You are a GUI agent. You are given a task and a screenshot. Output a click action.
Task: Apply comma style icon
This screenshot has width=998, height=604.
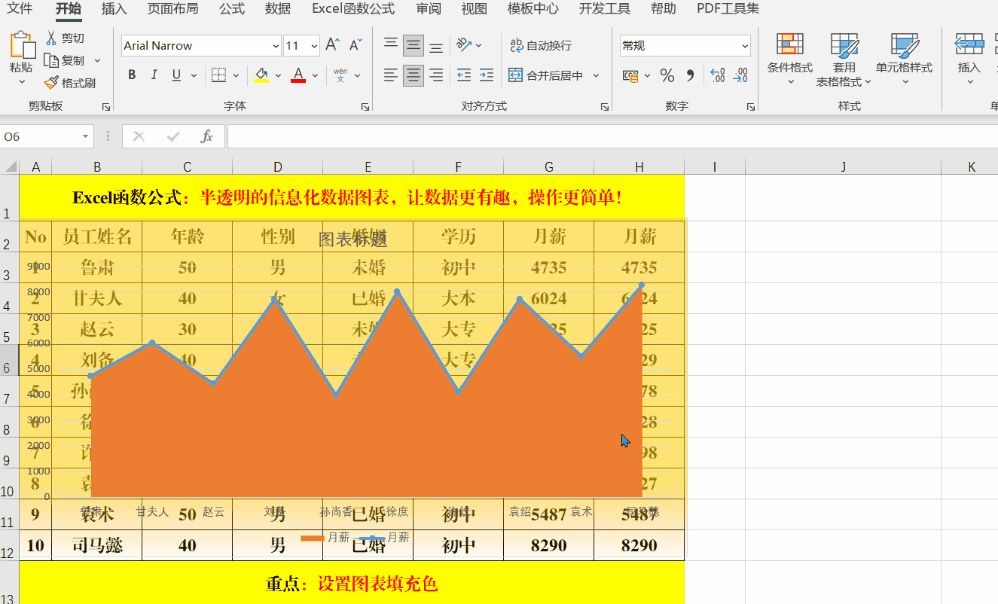pos(691,76)
